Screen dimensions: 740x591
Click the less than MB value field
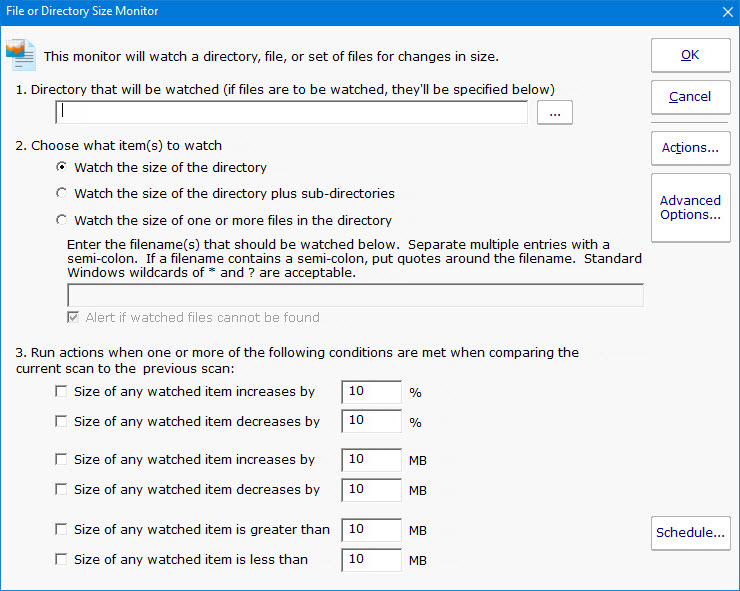point(371,560)
